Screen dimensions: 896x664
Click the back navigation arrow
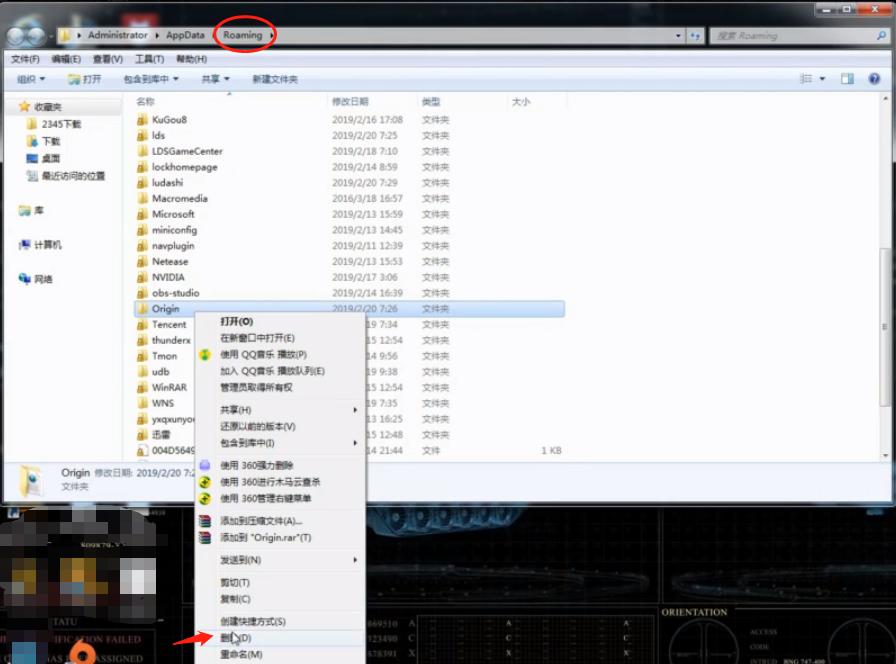13,33
